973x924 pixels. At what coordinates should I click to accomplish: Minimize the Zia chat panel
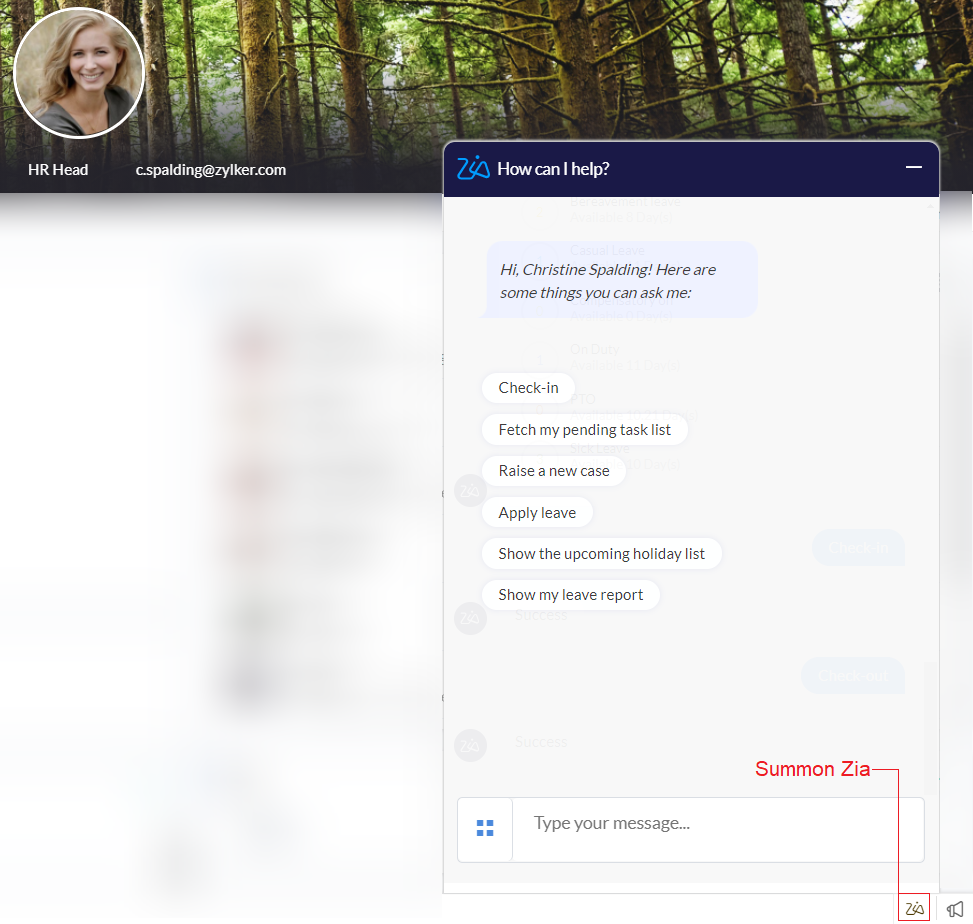point(913,168)
